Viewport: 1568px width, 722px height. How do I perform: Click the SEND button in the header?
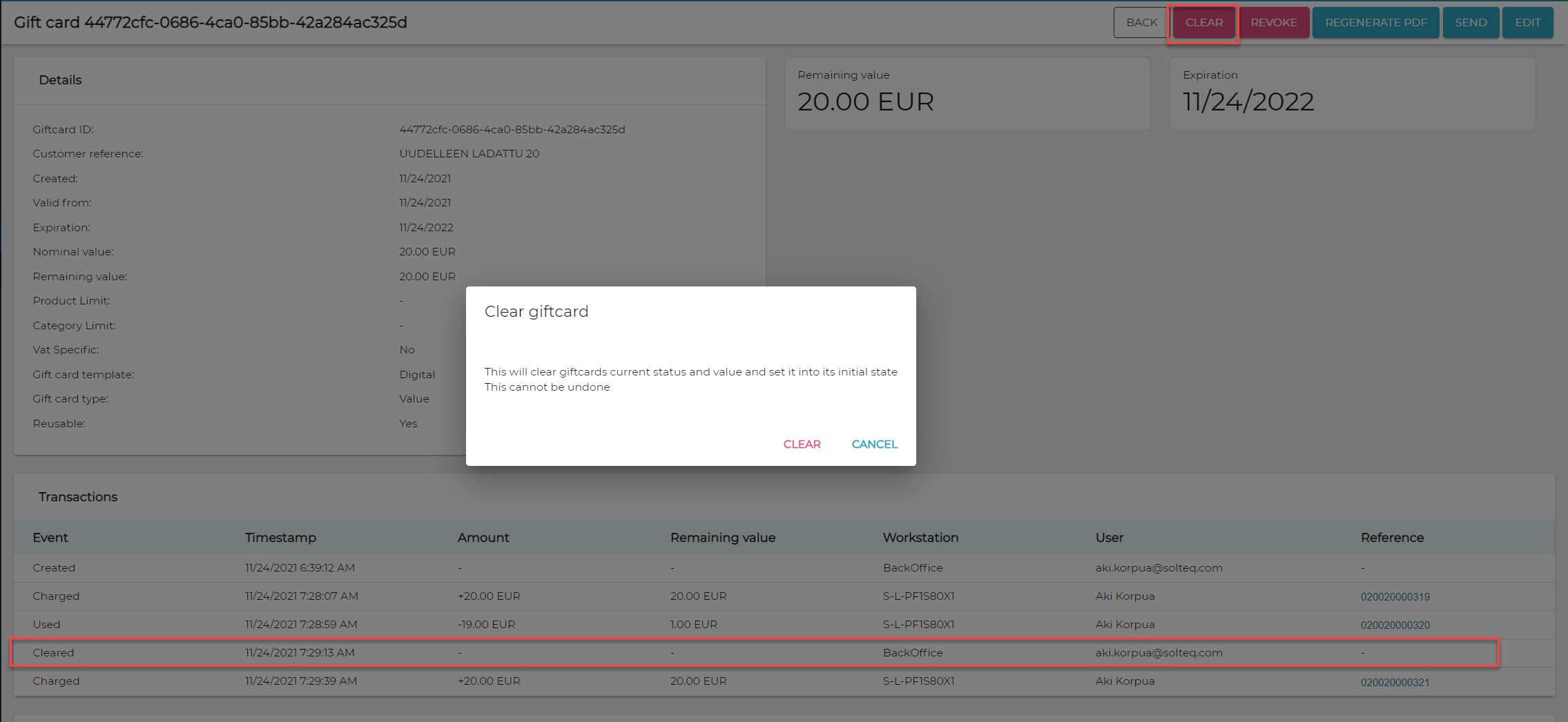pyautogui.click(x=1470, y=23)
